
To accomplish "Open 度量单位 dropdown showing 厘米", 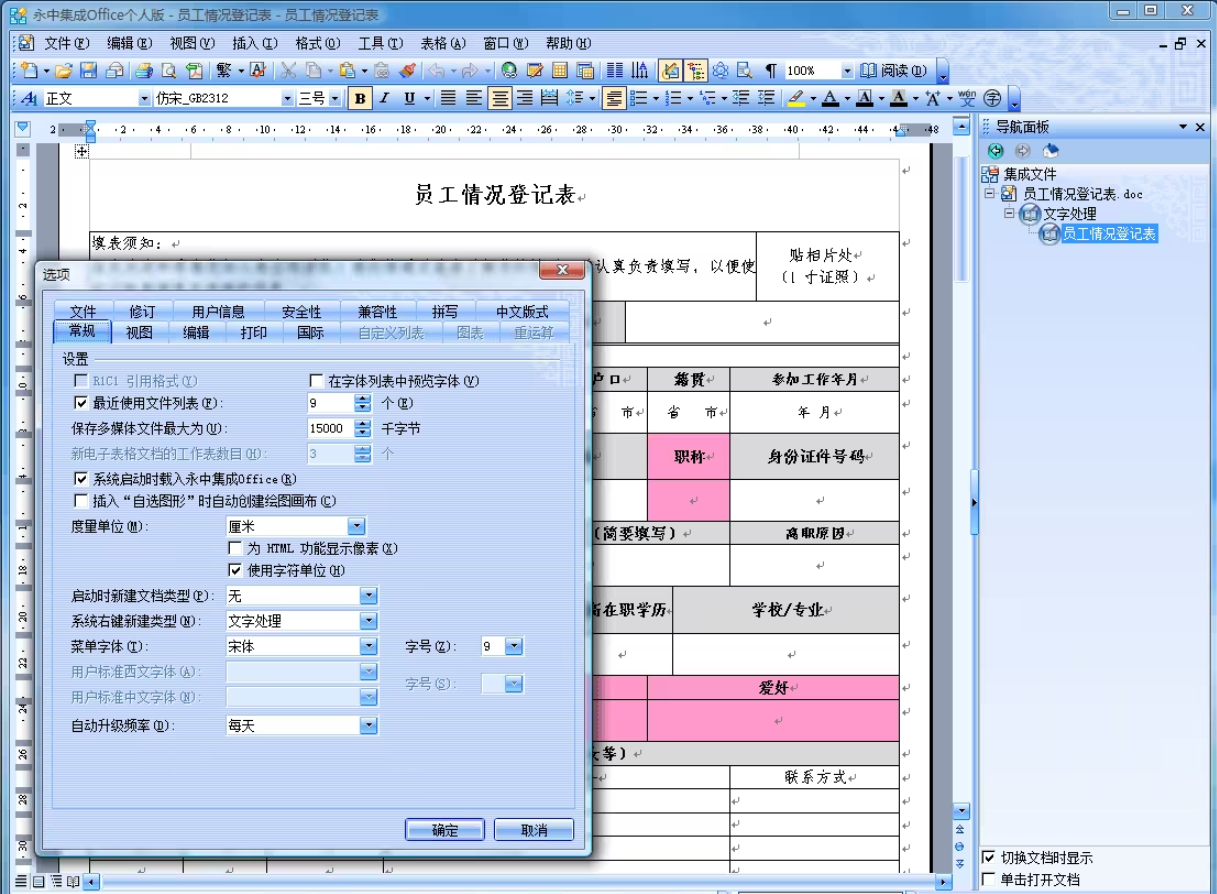I will coord(356,526).
